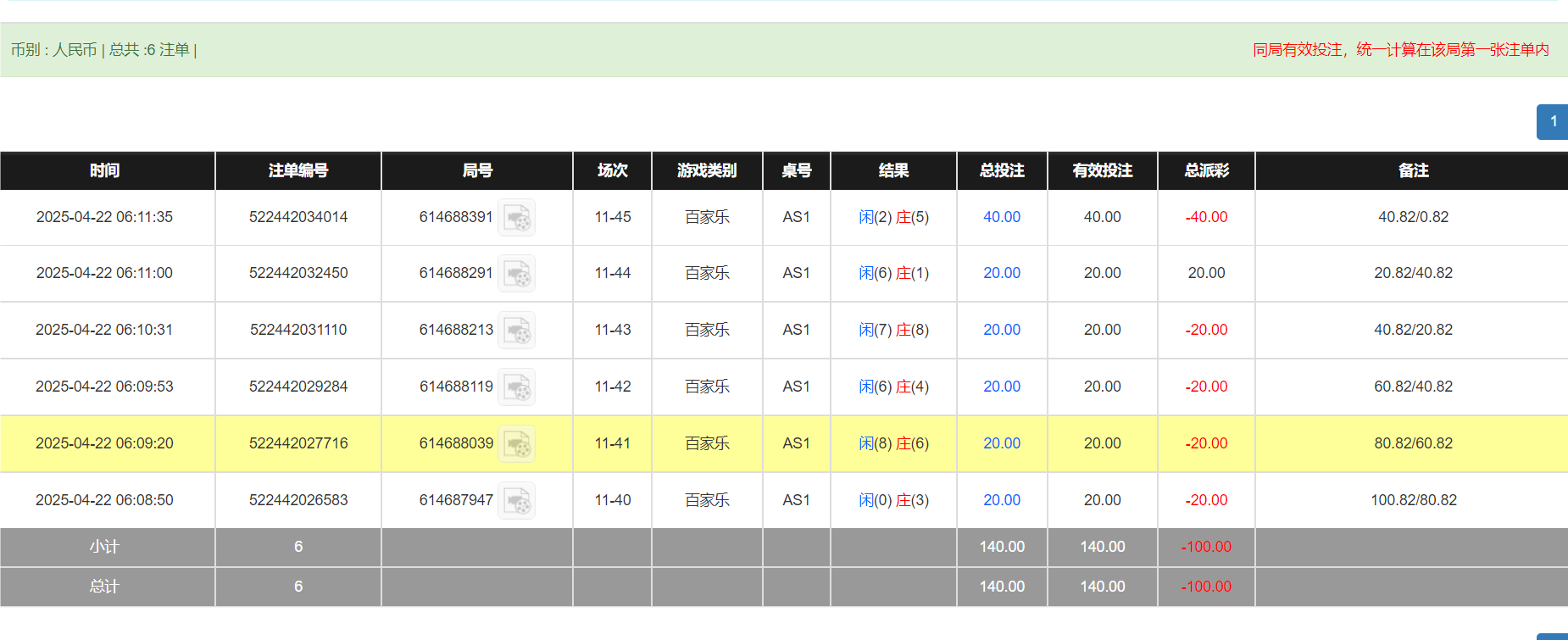Click replay icon beside round 614688213
This screenshot has width=1568, height=640.
516,331
